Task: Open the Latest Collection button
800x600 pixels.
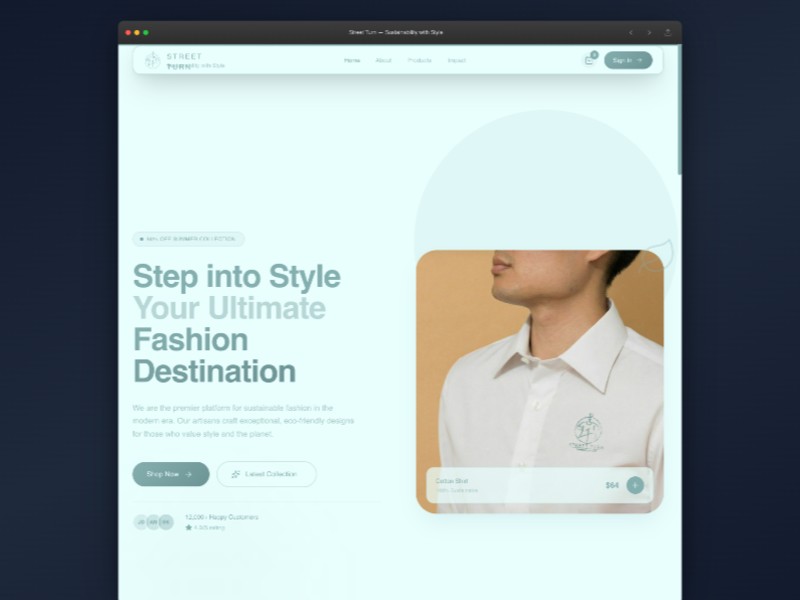Action: click(266, 474)
